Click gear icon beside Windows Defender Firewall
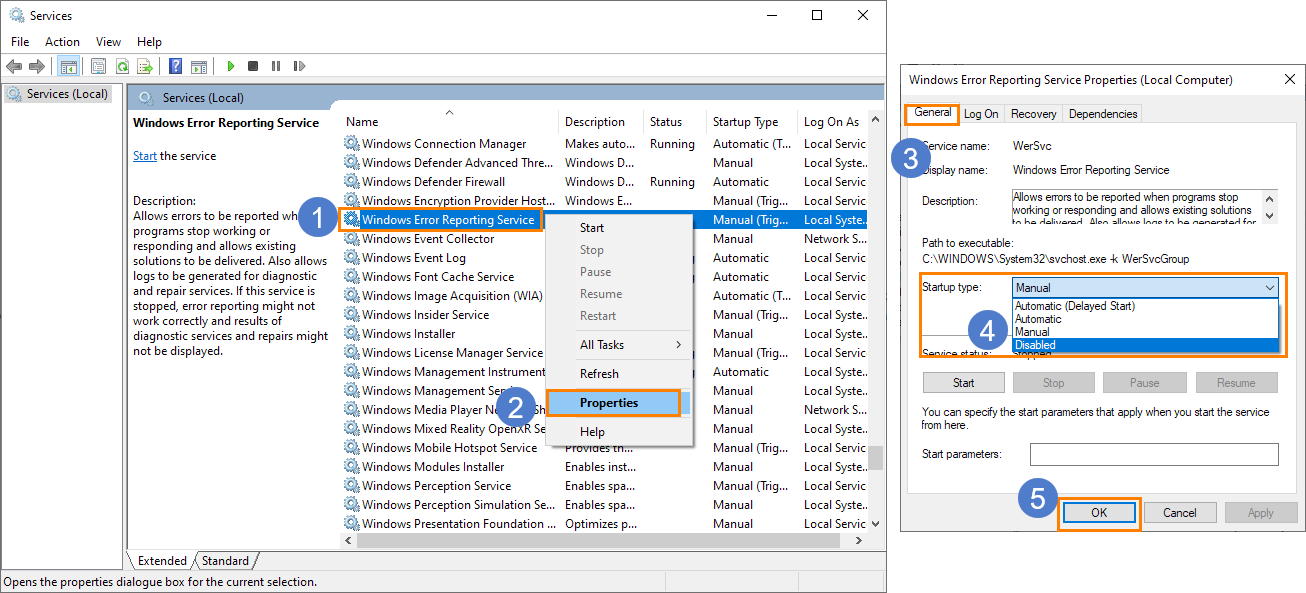 point(351,181)
